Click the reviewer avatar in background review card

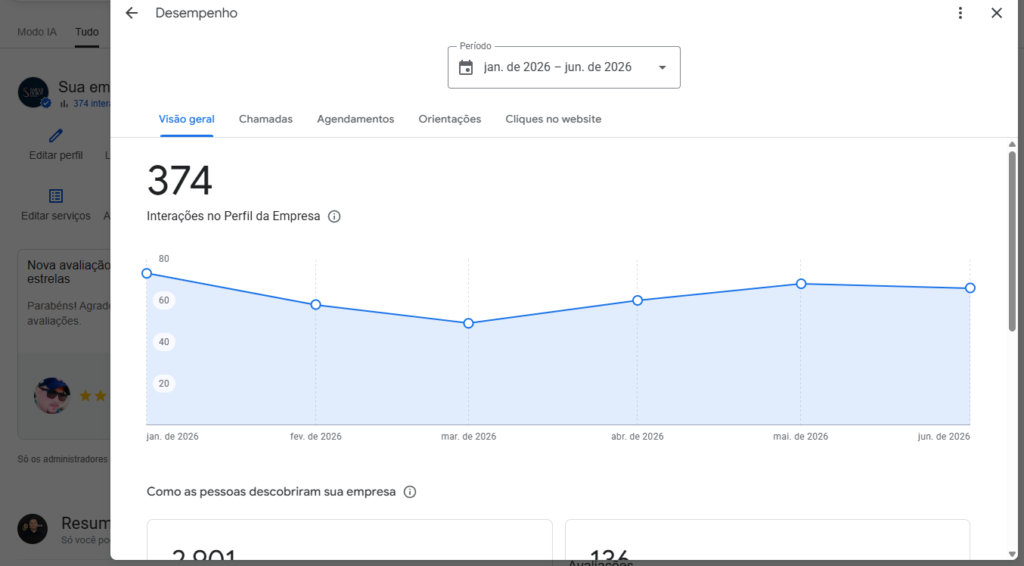point(52,396)
